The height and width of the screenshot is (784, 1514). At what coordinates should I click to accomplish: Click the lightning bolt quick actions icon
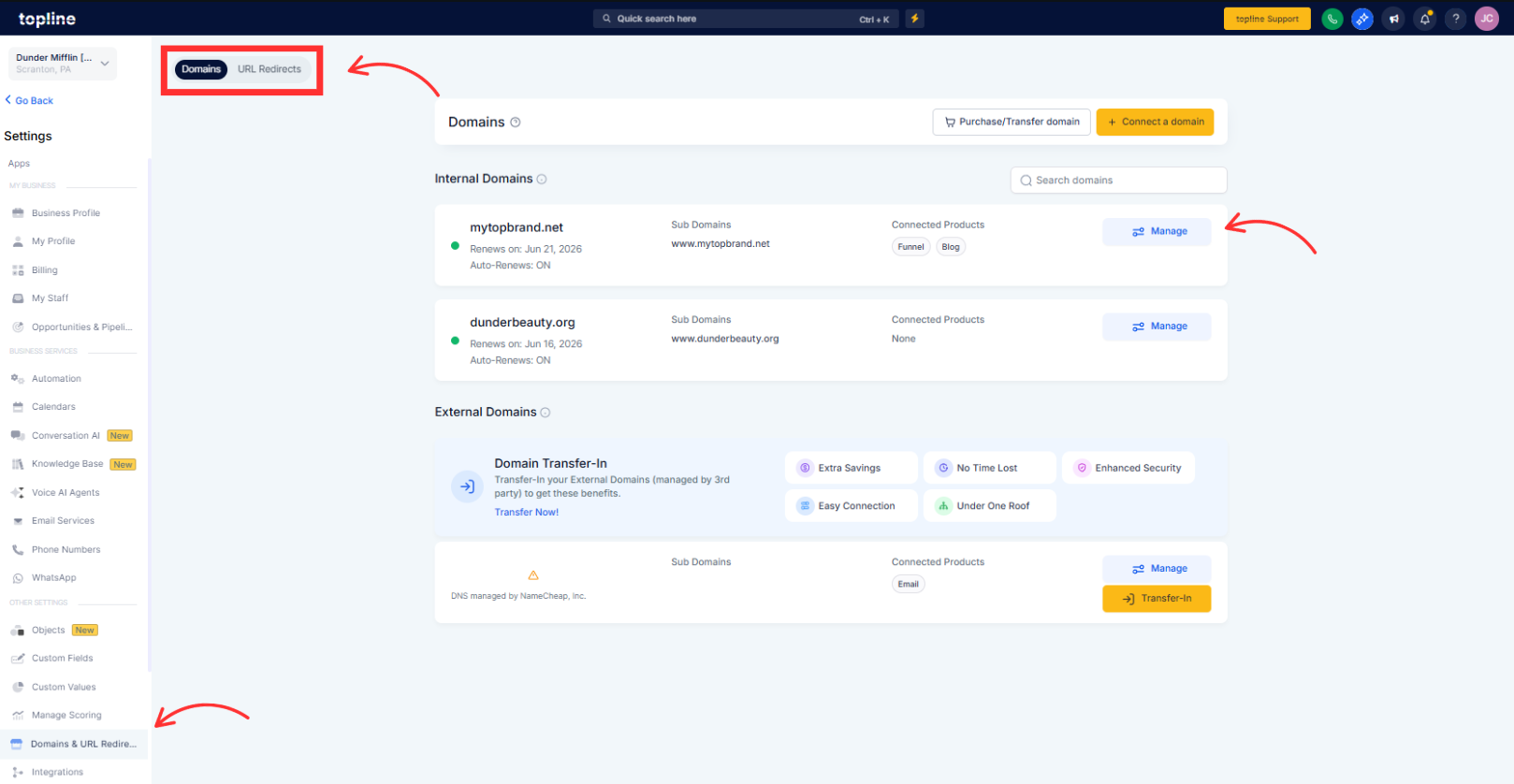(x=914, y=19)
